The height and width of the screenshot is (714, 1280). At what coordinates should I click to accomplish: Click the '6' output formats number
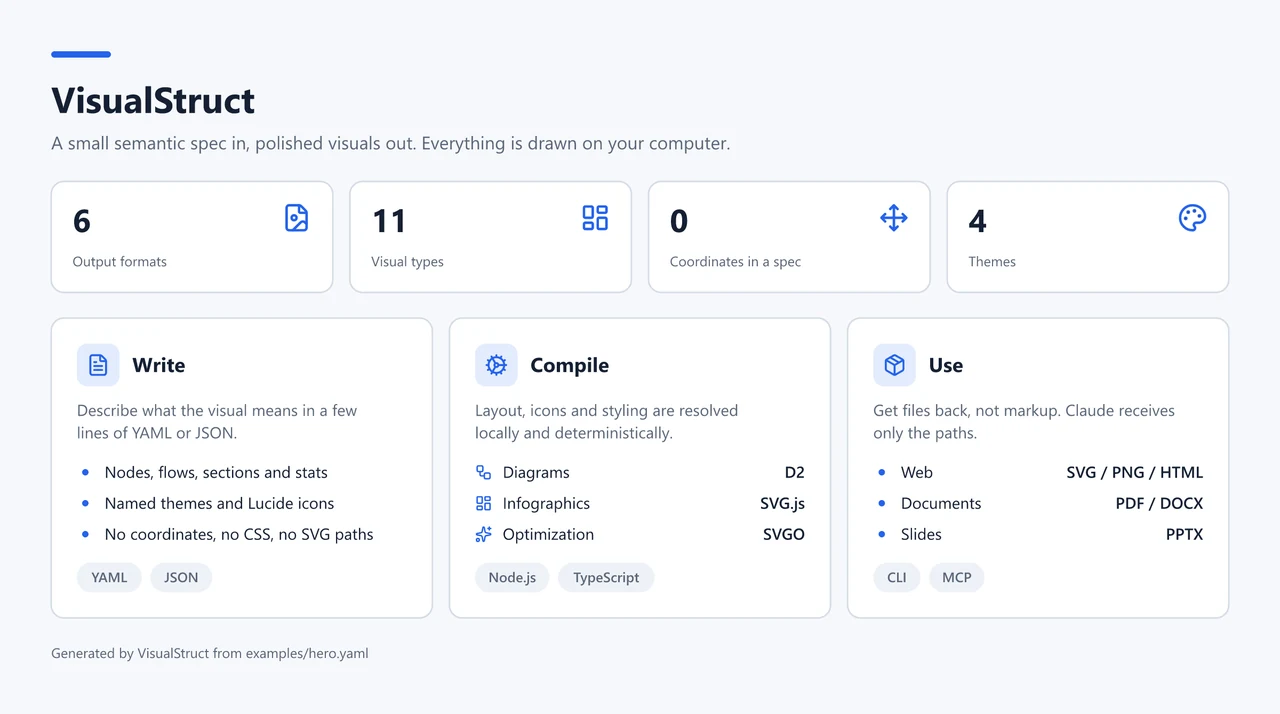(x=82, y=221)
